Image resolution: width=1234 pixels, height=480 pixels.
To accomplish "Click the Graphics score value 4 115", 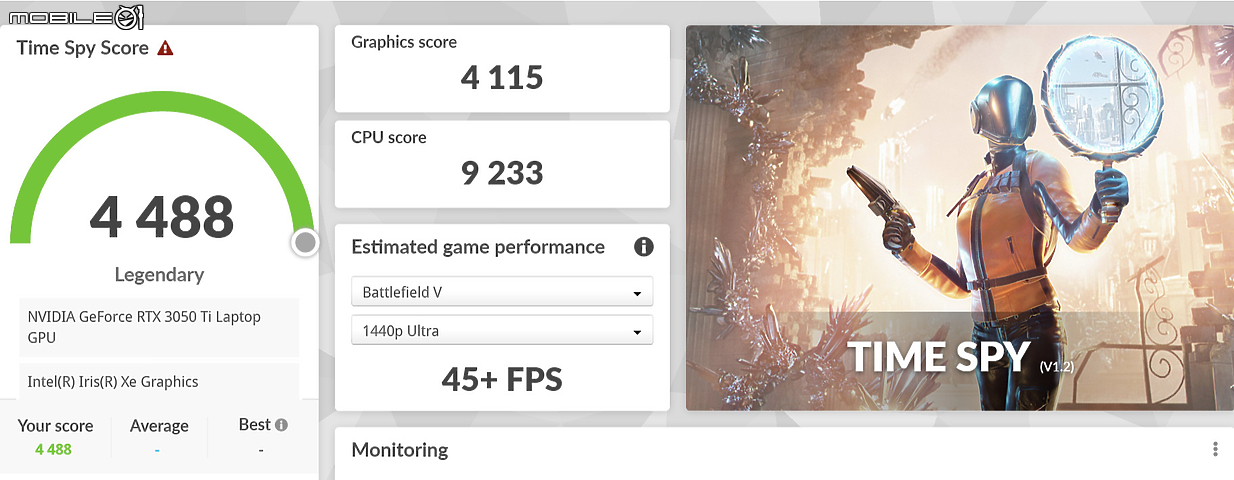I will coord(502,77).
